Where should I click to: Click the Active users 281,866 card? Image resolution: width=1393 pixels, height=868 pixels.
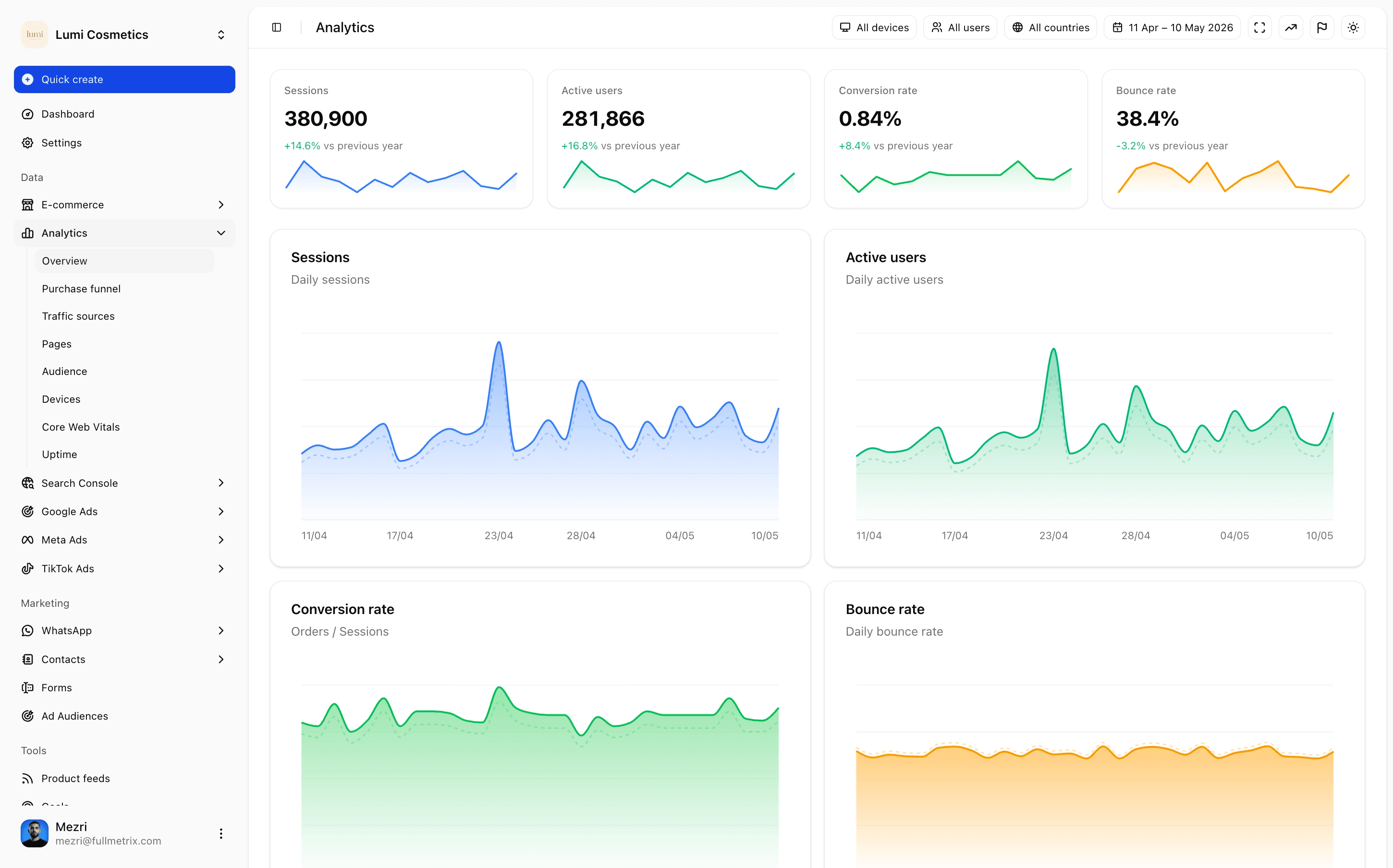pyautogui.click(x=679, y=139)
